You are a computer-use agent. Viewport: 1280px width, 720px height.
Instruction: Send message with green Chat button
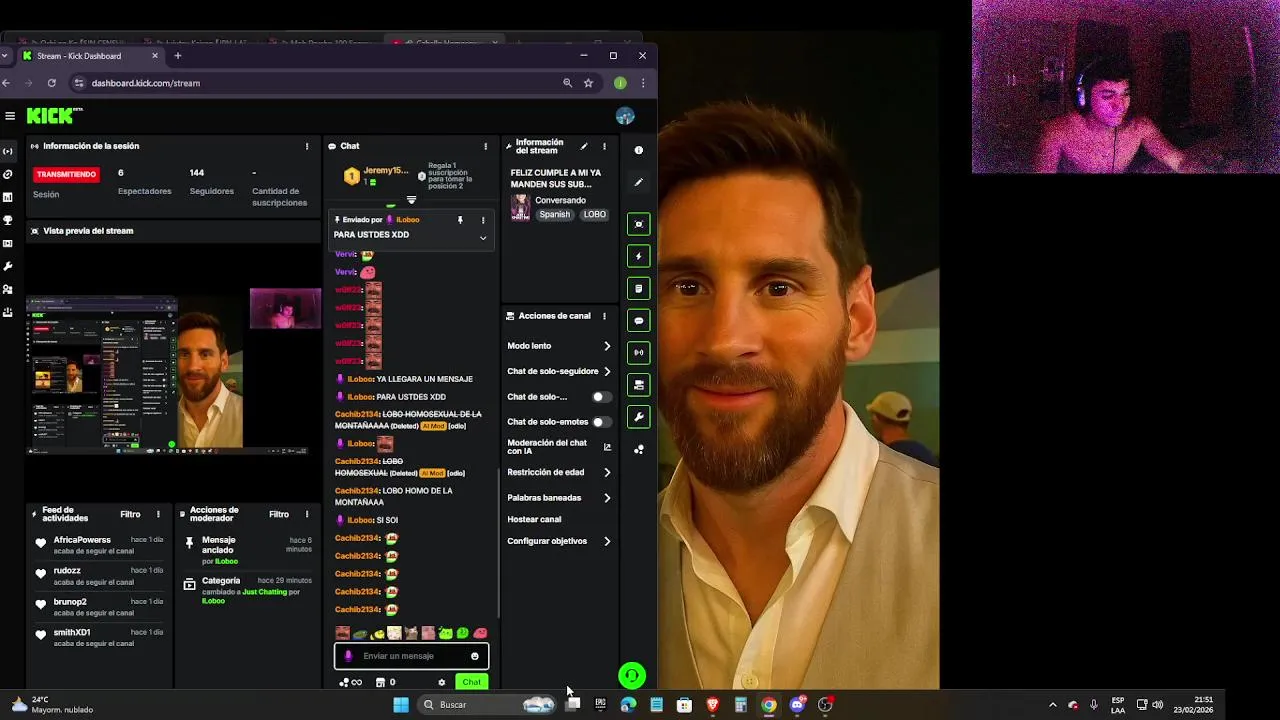(471, 682)
